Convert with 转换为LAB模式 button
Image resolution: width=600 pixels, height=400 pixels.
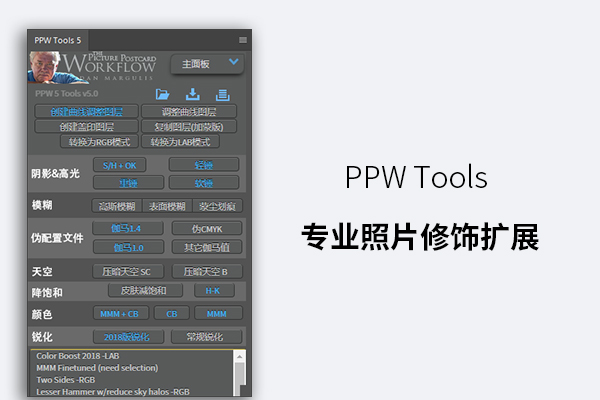click(x=180, y=142)
